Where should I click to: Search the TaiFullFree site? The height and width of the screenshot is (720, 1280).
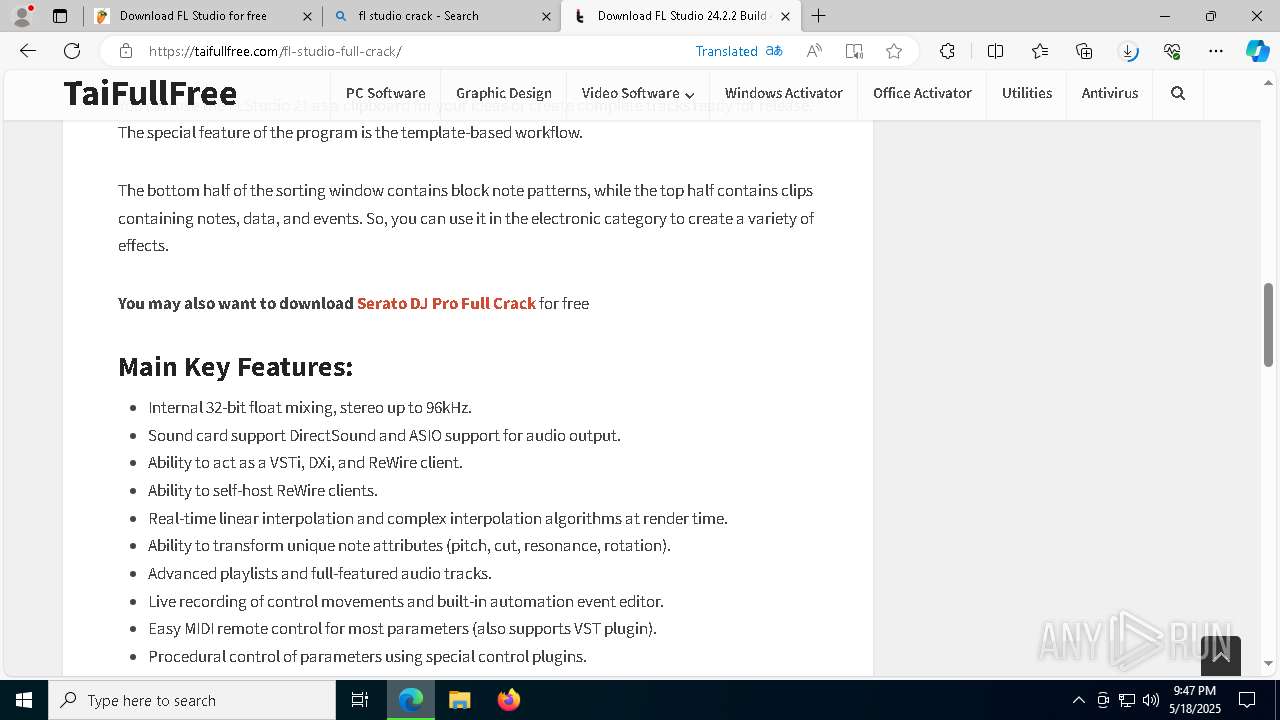[1178, 93]
